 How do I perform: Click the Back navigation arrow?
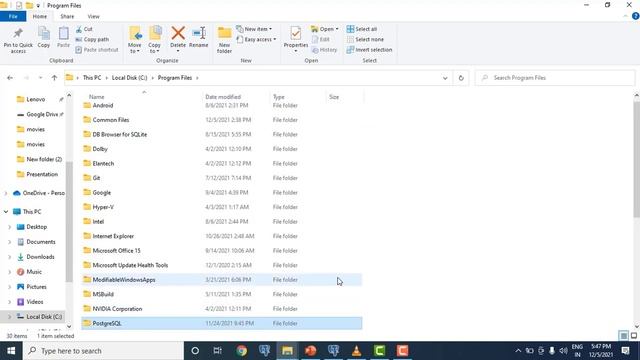pyautogui.click(x=10, y=78)
